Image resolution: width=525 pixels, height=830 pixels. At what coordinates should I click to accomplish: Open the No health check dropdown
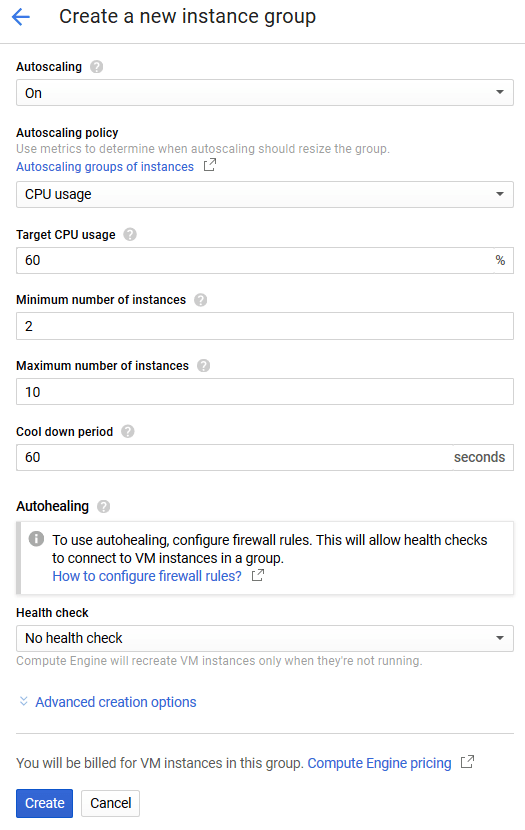265,638
